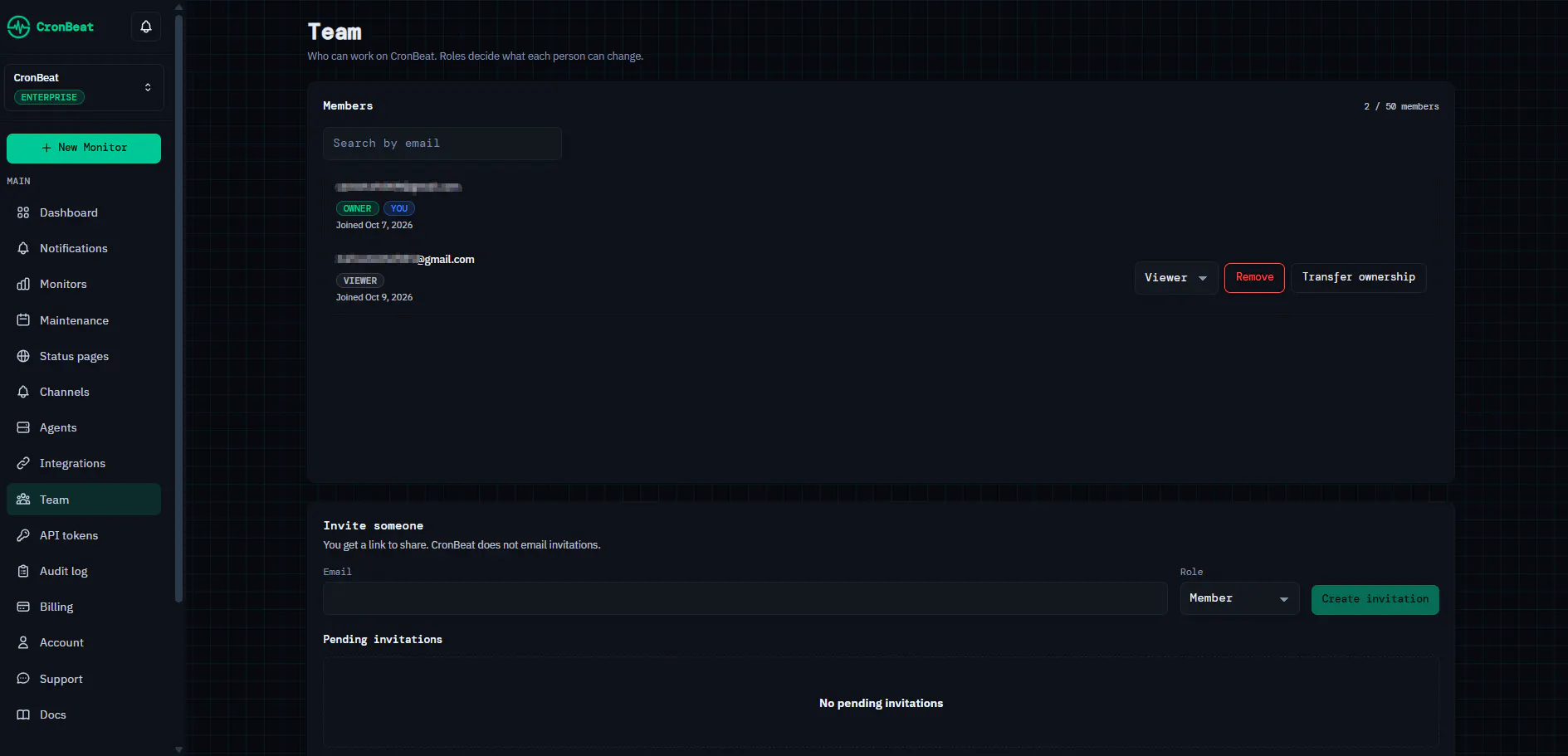Click the Monitors bar chart icon
The width and height of the screenshot is (1568, 756).
click(23, 284)
